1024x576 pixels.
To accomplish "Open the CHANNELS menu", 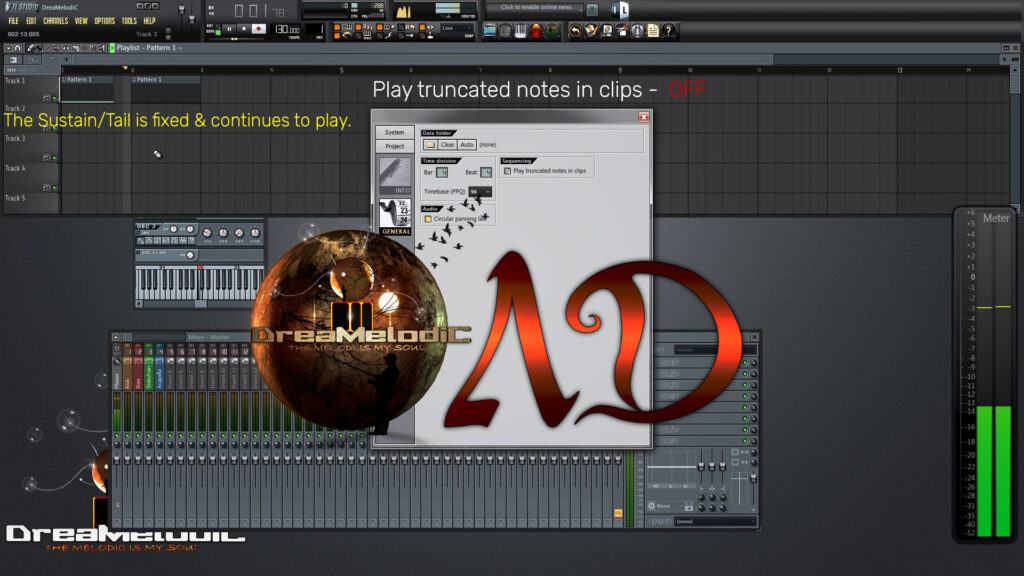I will click(x=56, y=21).
